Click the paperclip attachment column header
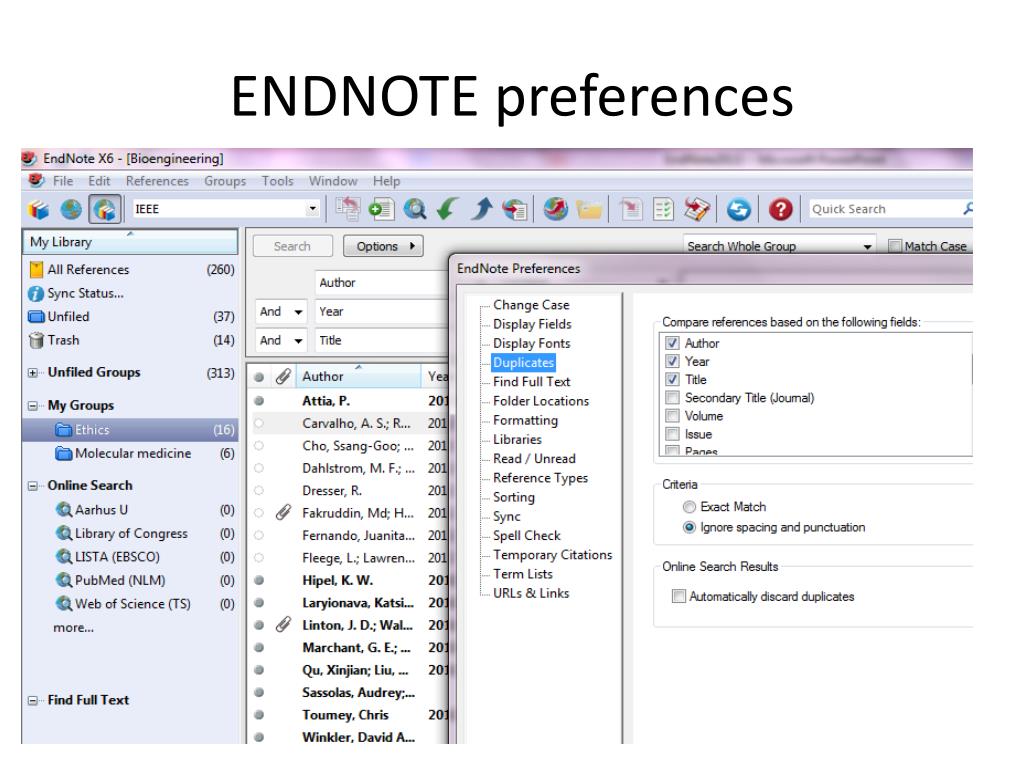 [283, 376]
